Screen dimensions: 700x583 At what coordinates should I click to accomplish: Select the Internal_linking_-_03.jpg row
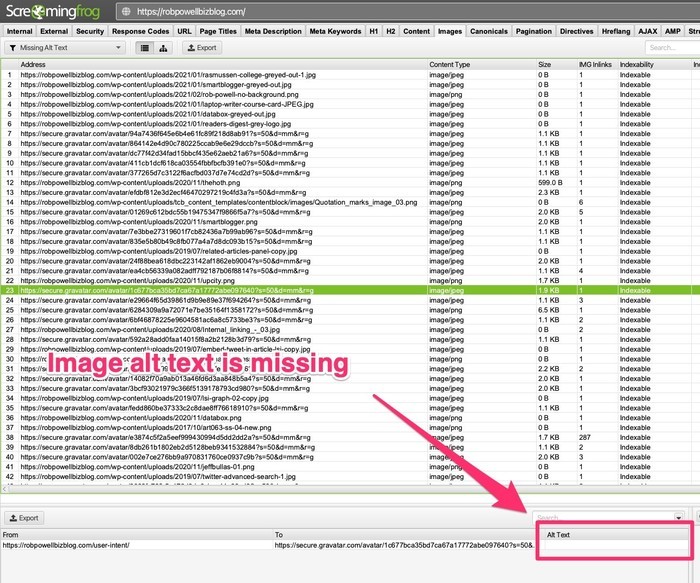(x=350, y=329)
